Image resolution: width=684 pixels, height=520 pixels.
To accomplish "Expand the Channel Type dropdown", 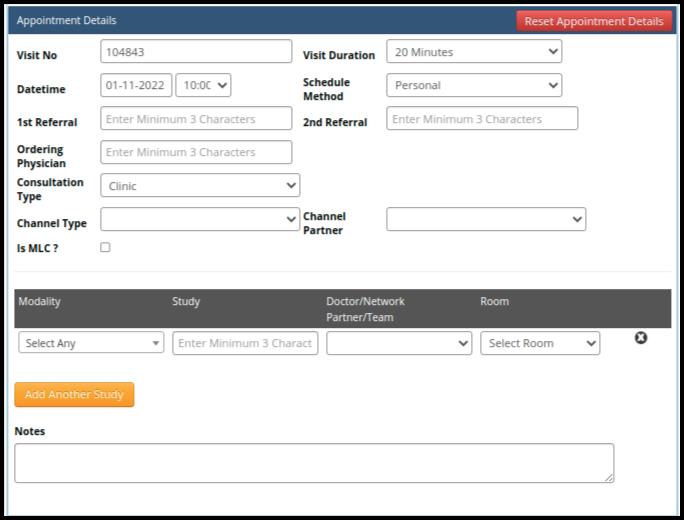I will pyautogui.click(x=200, y=219).
